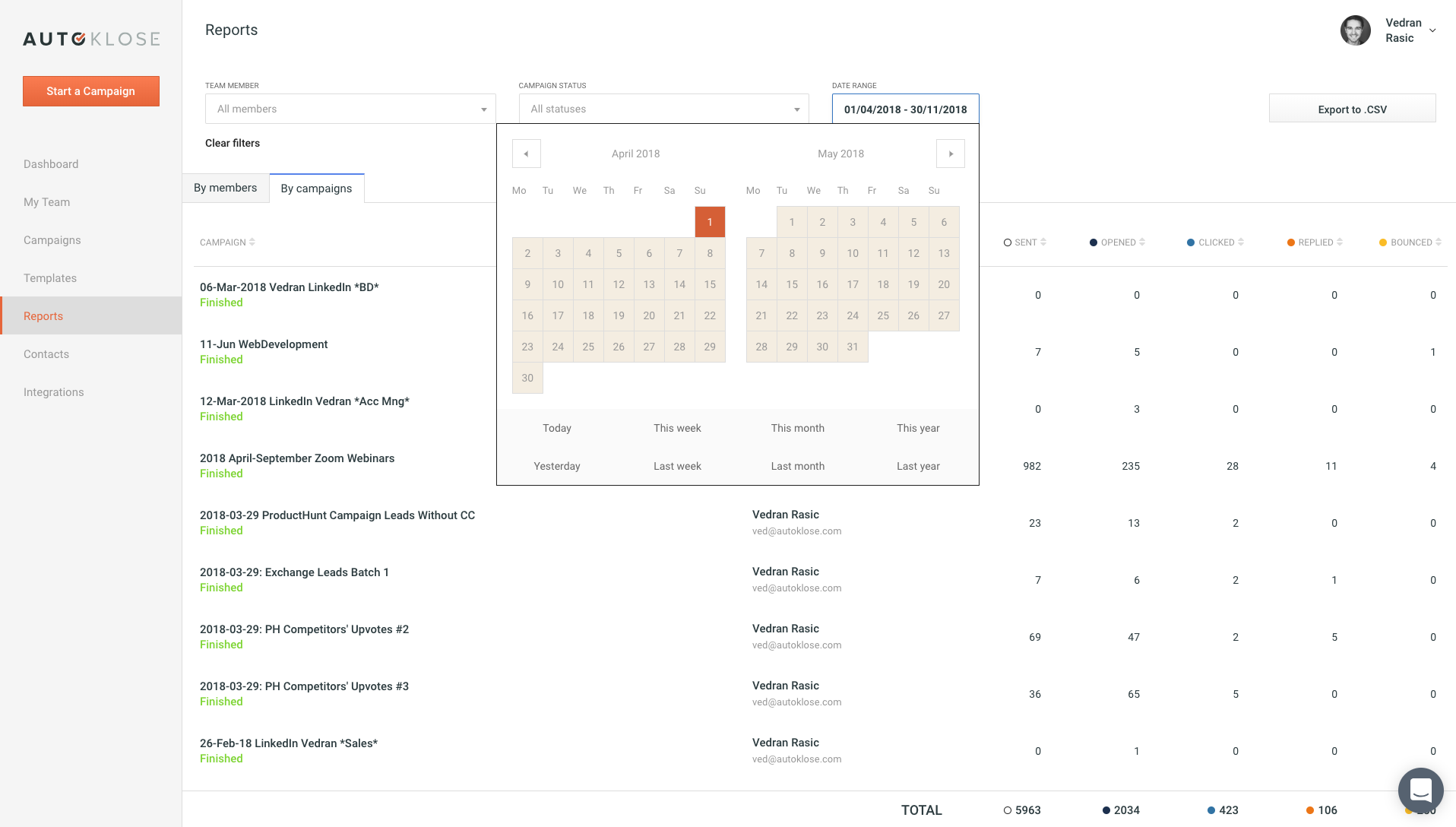Expand user account menu chevron
The height and width of the screenshot is (827, 1456).
coord(1432,31)
